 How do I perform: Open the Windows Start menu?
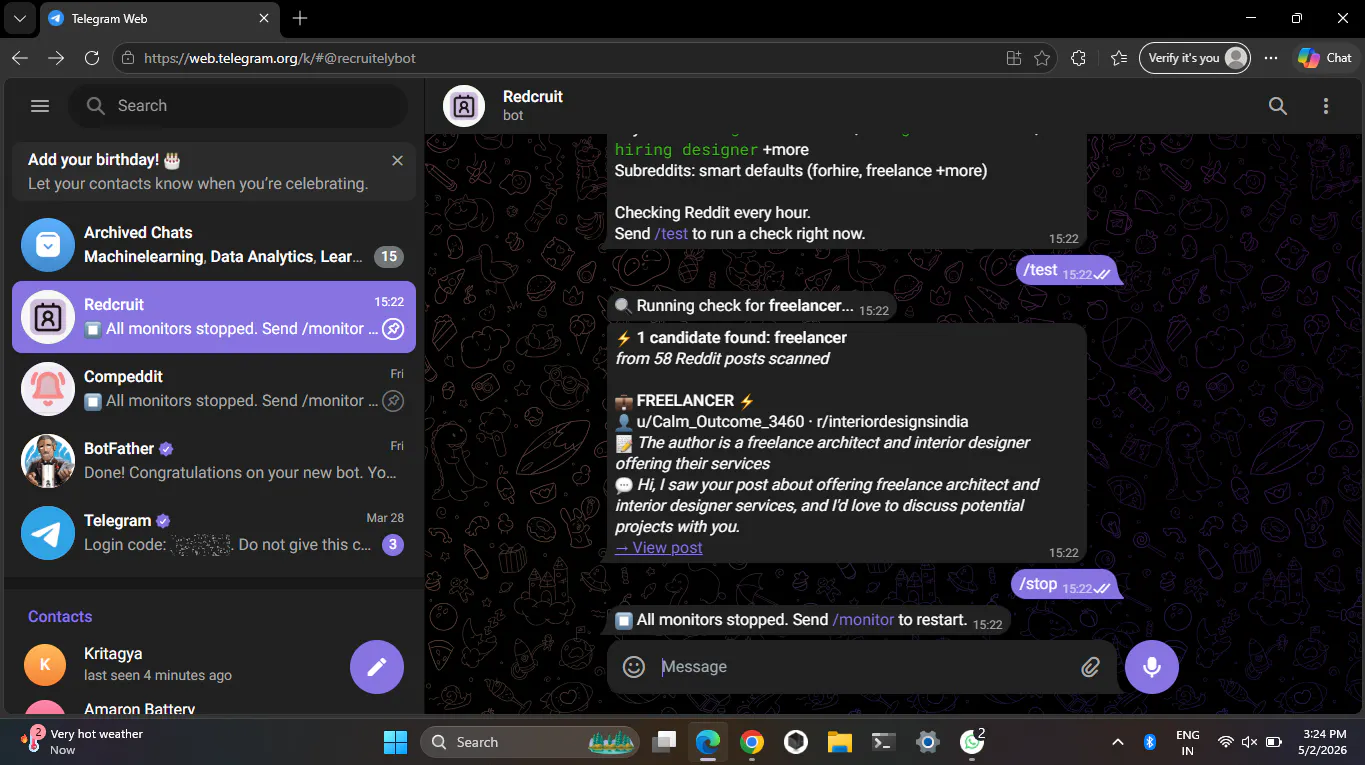tap(396, 742)
